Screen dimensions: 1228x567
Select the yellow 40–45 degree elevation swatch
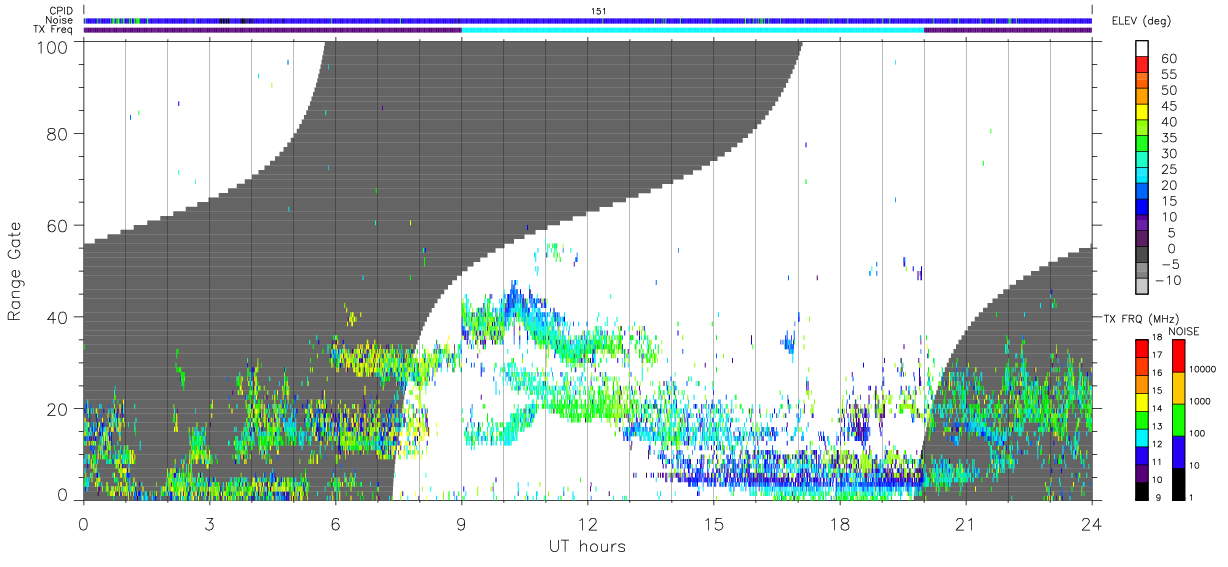click(1143, 114)
